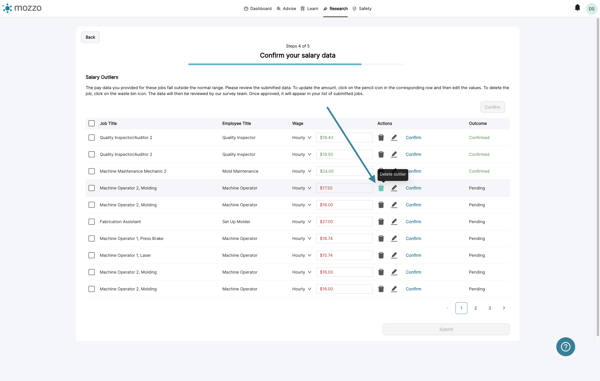
Task: Check the Fabrication Assistant row checkbox
Action: (91, 221)
